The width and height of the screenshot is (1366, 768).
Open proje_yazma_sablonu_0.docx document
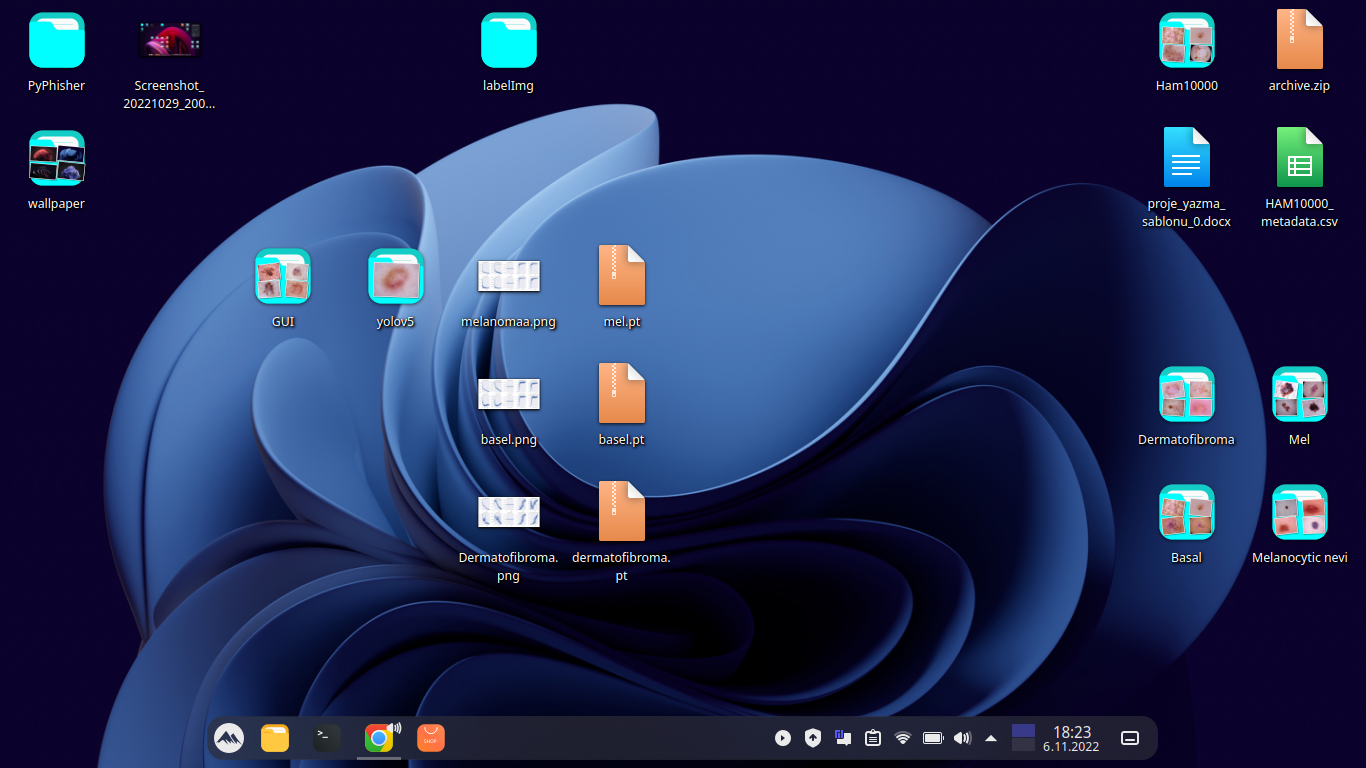(1187, 157)
